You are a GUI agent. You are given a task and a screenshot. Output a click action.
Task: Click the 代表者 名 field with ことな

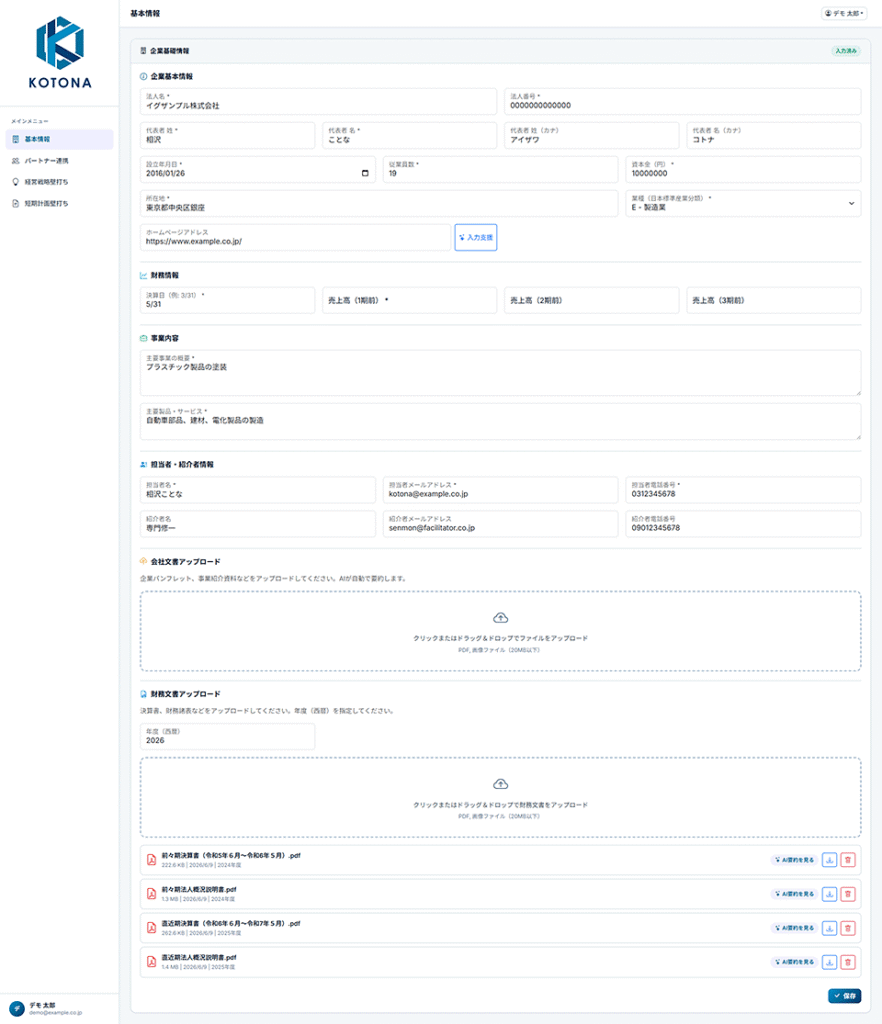[x=409, y=135]
